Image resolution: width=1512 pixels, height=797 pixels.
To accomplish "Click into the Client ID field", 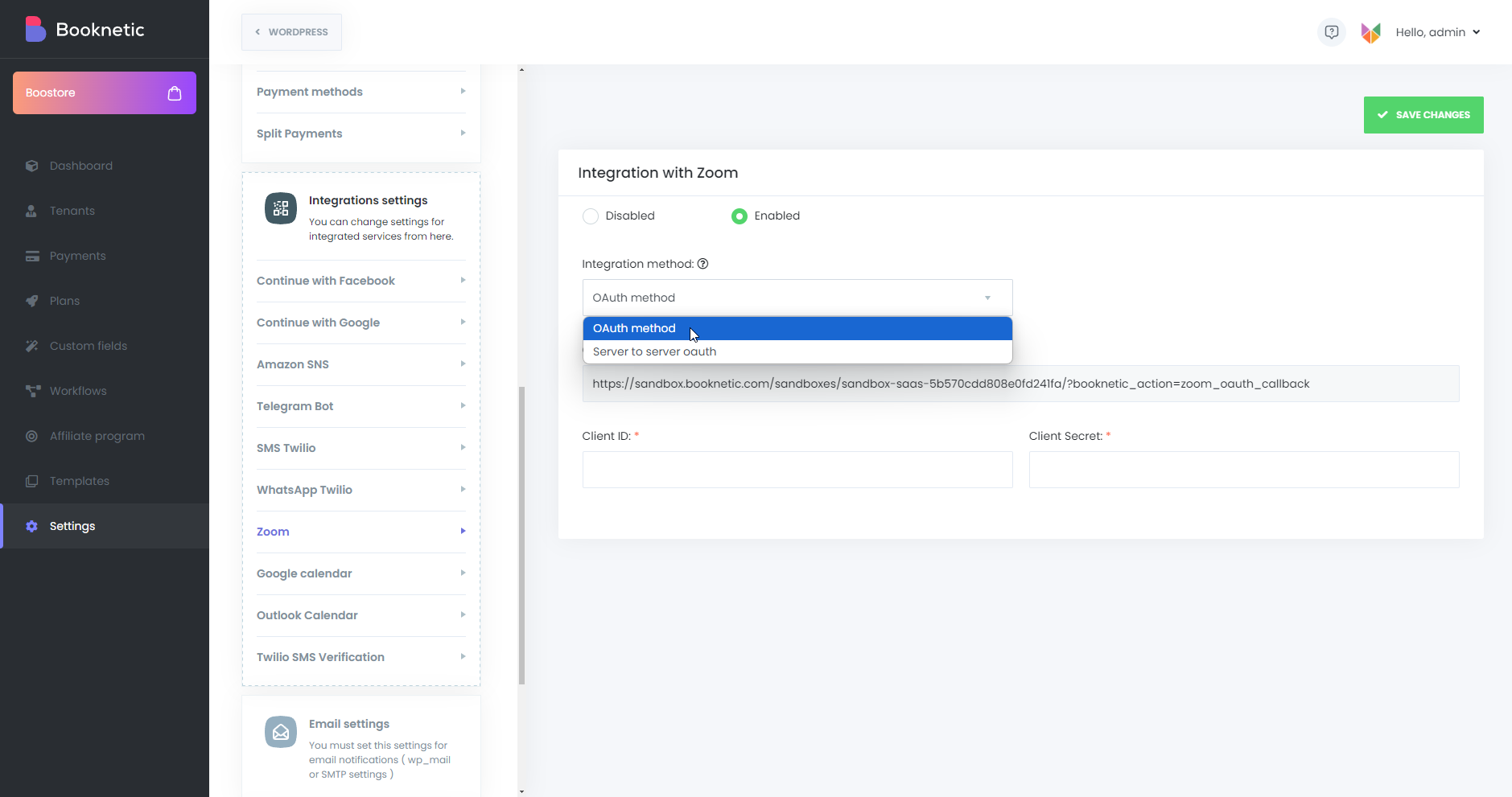I will pos(797,470).
